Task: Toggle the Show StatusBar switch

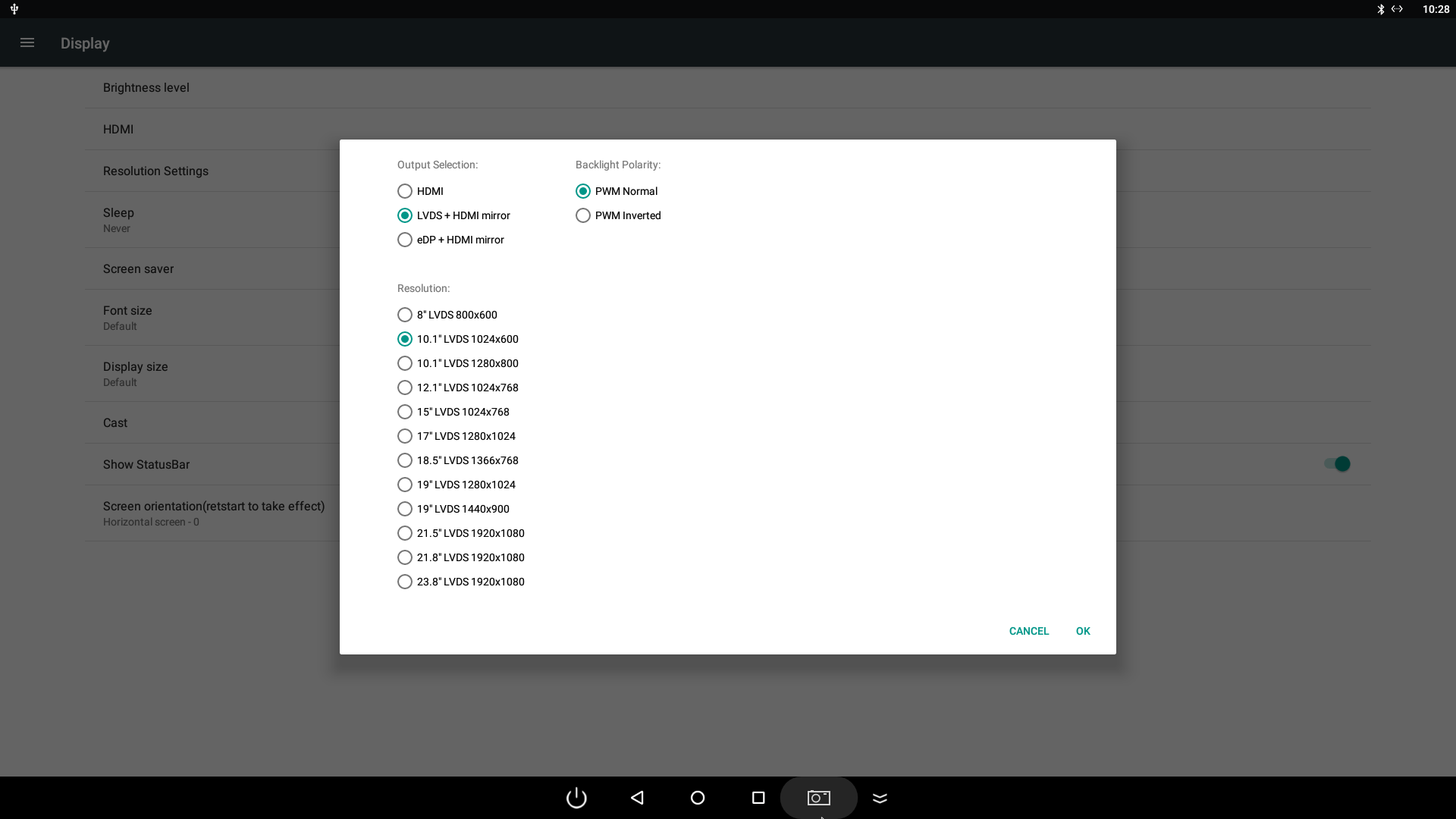Action: tap(1337, 464)
